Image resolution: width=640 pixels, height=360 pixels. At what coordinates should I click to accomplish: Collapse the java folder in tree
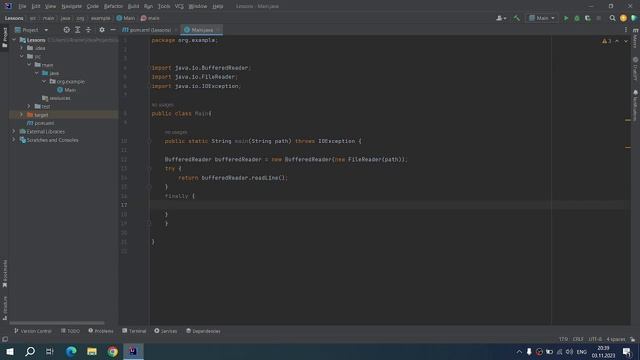[x=37, y=73]
